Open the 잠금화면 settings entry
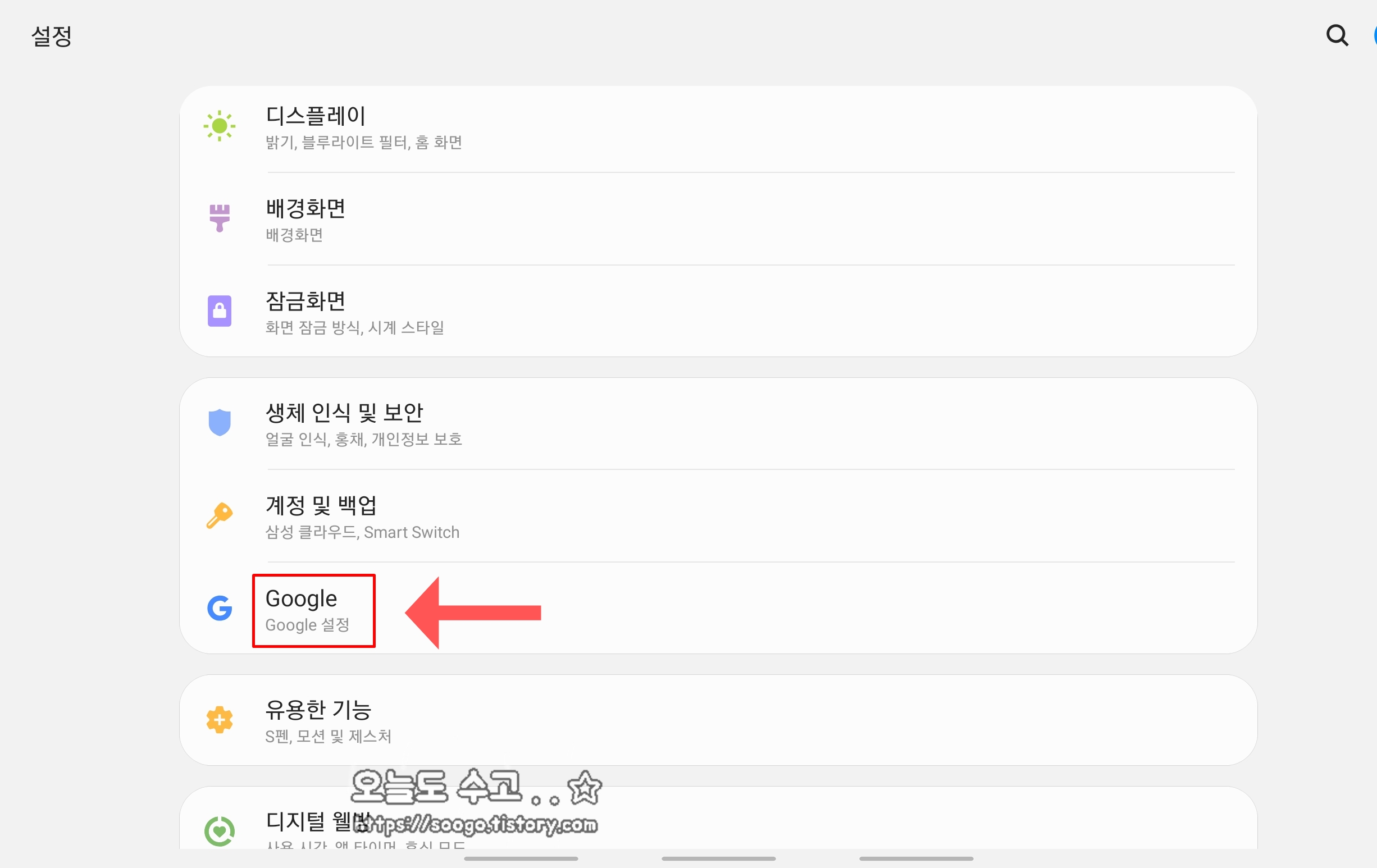Image resolution: width=1377 pixels, height=868 pixels. tap(718, 312)
